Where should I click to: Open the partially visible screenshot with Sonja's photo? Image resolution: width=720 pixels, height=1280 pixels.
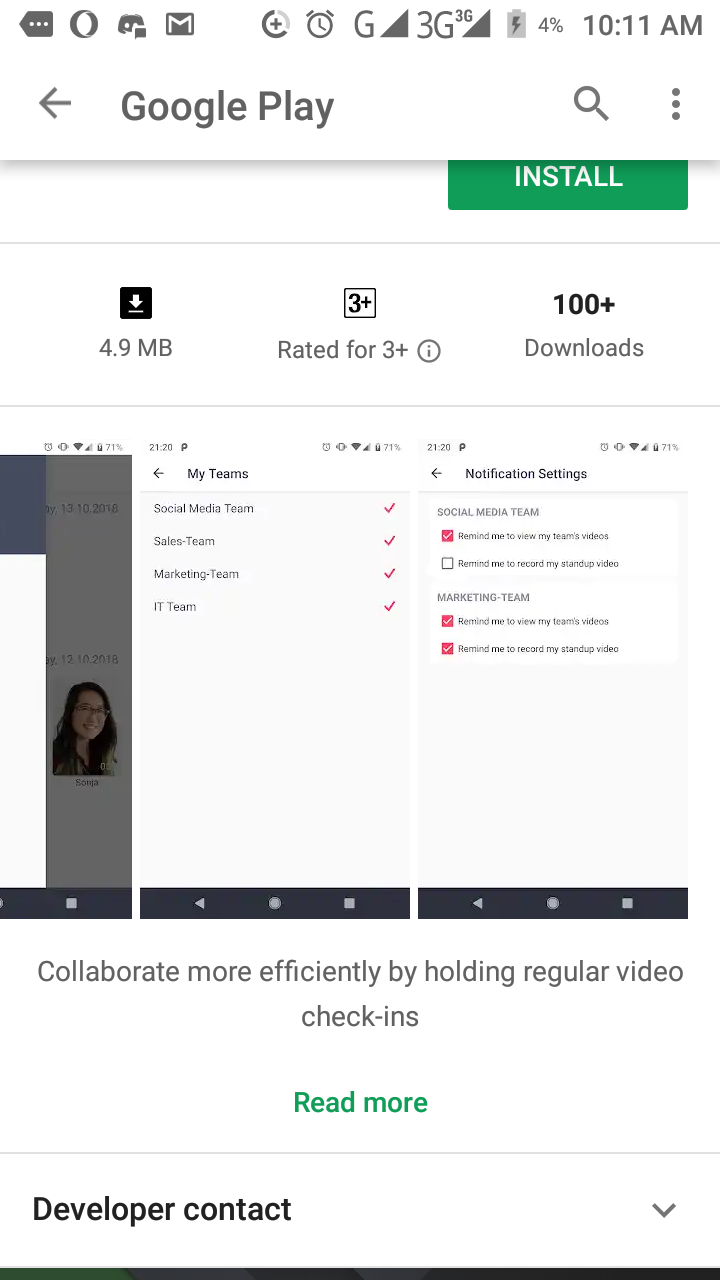(x=66, y=677)
